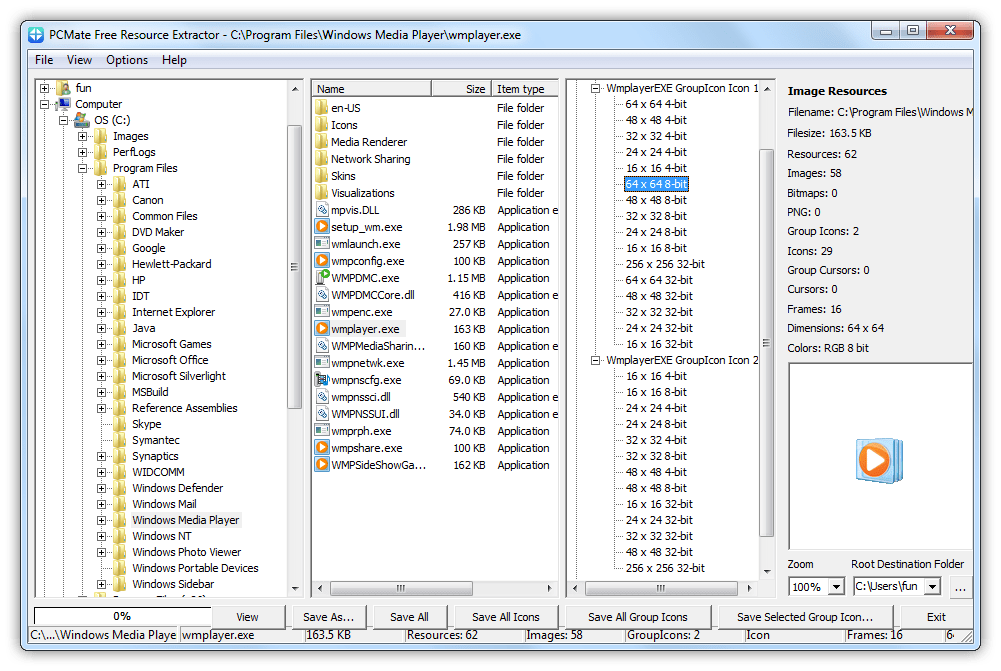Expand the Images folder node
The image size is (1001, 671).
pos(82,136)
